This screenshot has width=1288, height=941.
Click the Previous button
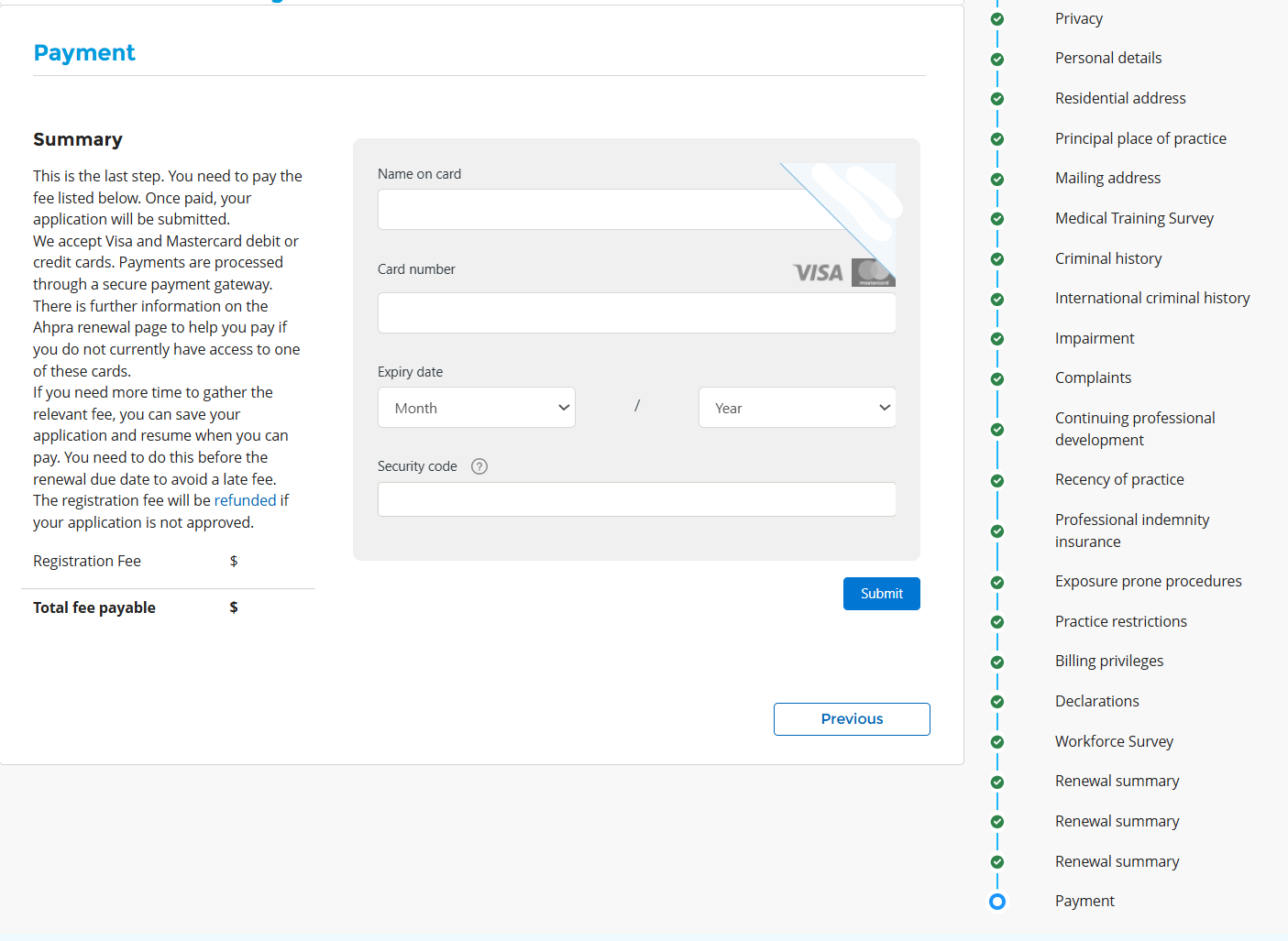click(852, 719)
